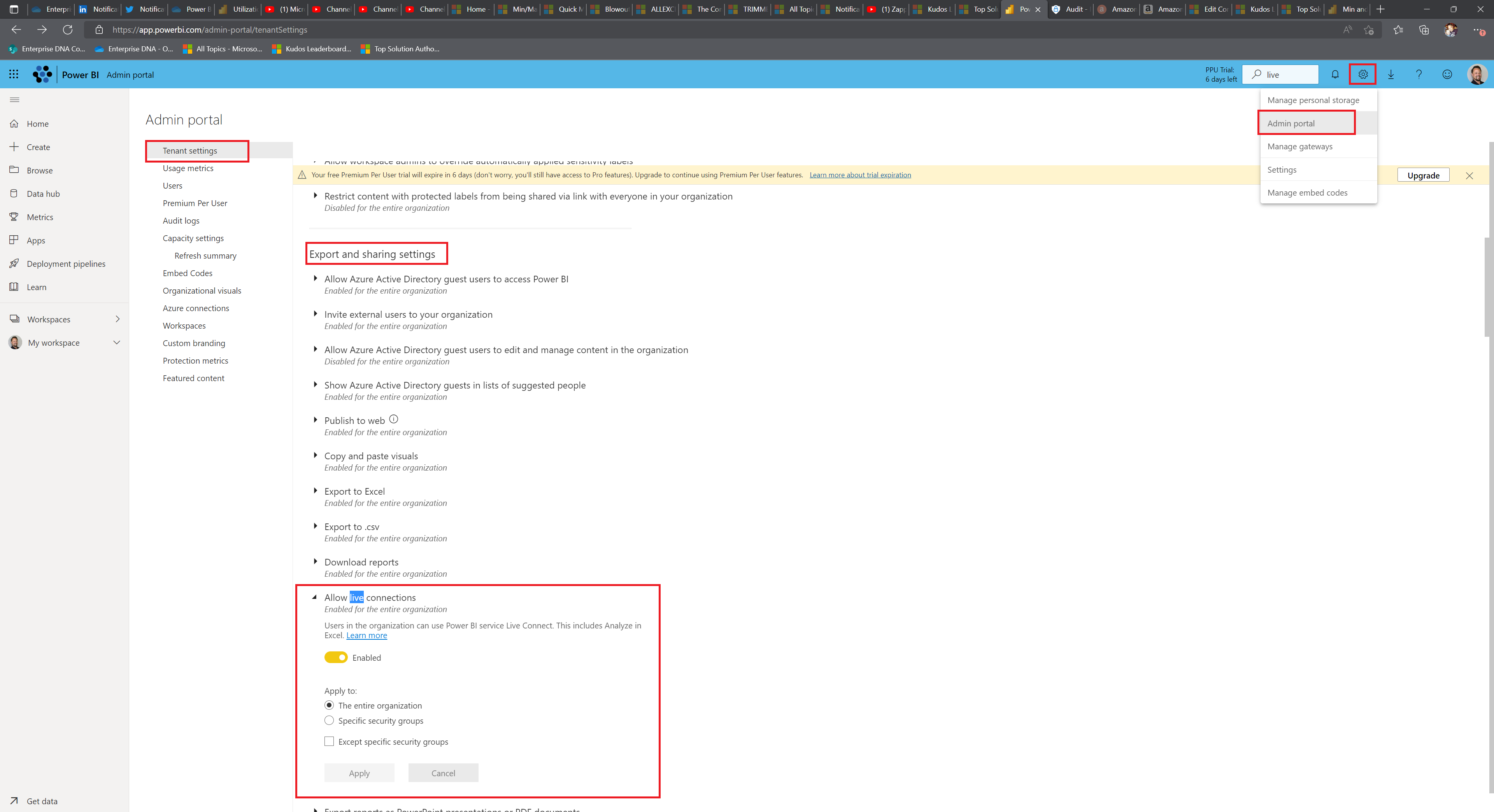Dismiss the trial expiration banner
This screenshot has width=1494, height=812.
[1469, 176]
